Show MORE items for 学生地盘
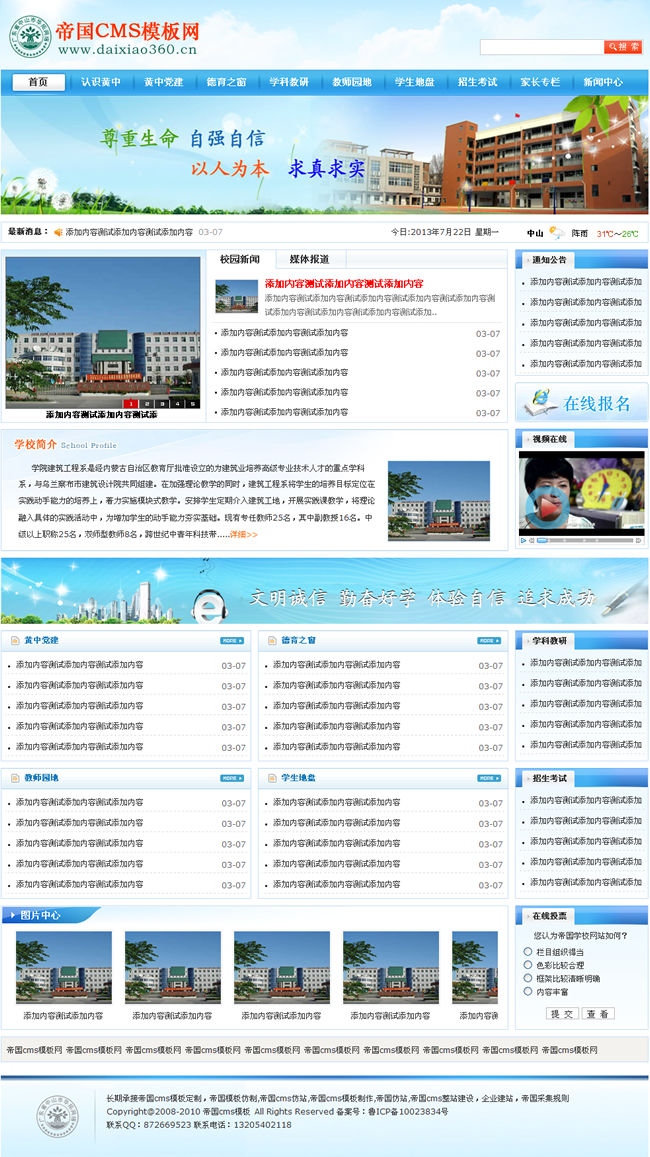The width and height of the screenshot is (650, 1157). (489, 778)
